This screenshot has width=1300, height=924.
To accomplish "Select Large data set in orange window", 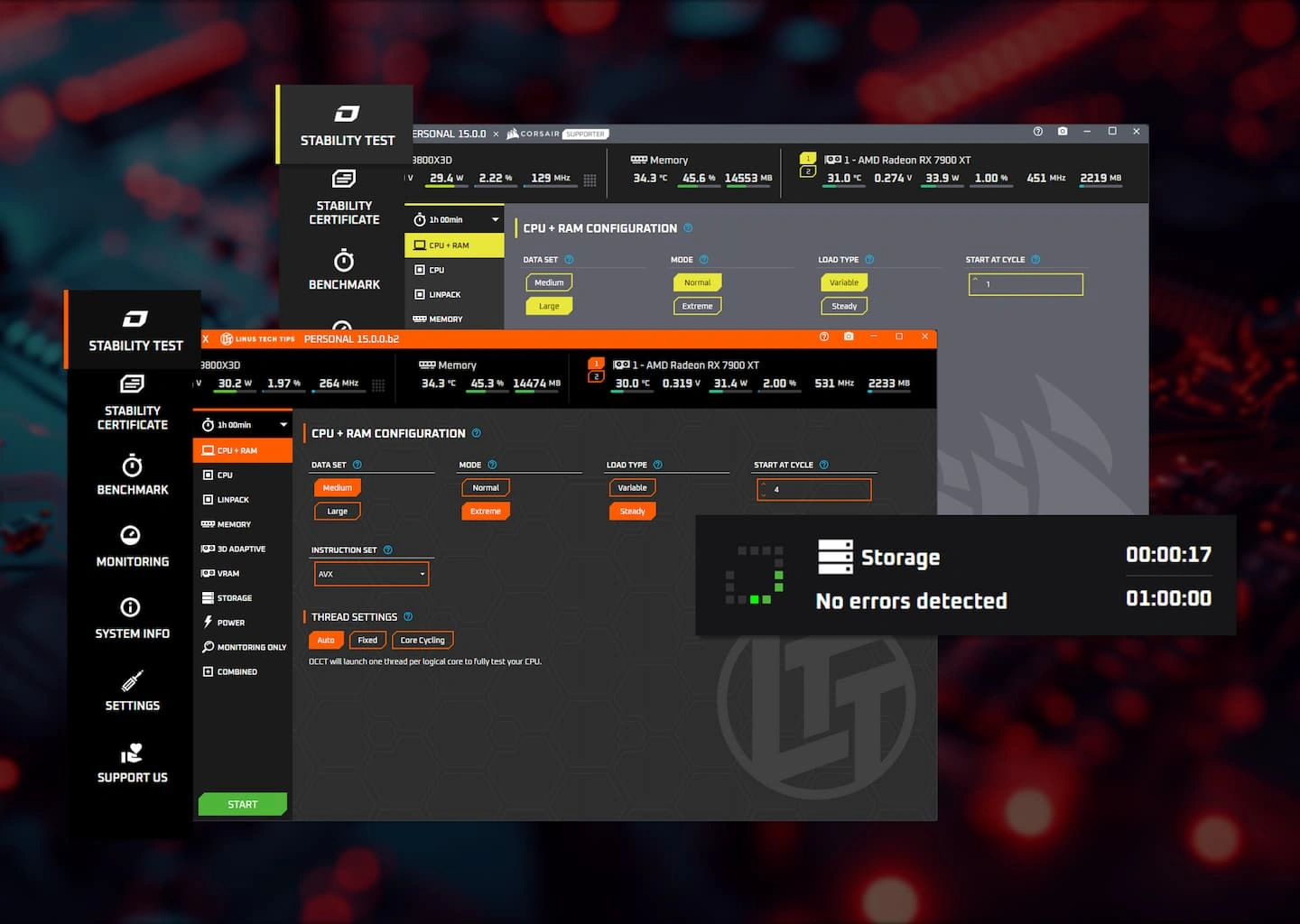I will click(337, 512).
